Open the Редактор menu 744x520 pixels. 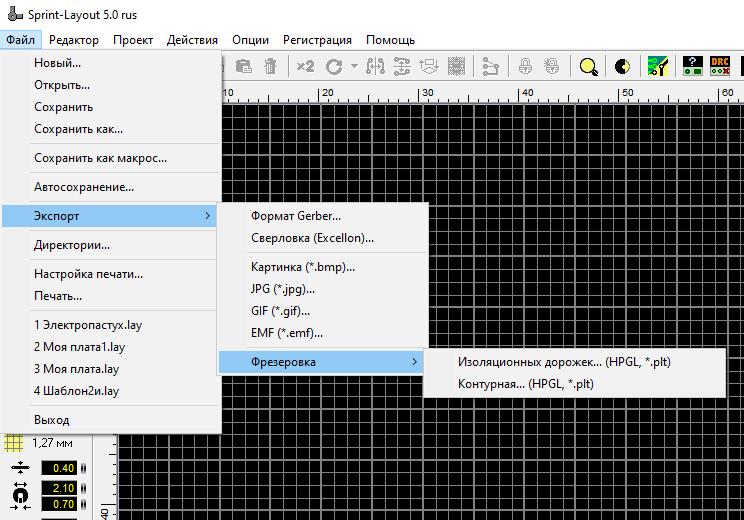click(x=74, y=40)
